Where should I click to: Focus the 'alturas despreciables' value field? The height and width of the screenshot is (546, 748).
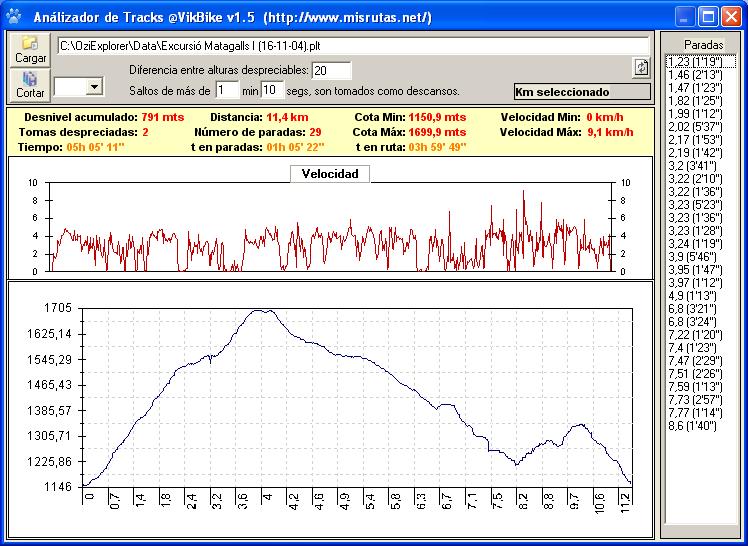[331, 70]
